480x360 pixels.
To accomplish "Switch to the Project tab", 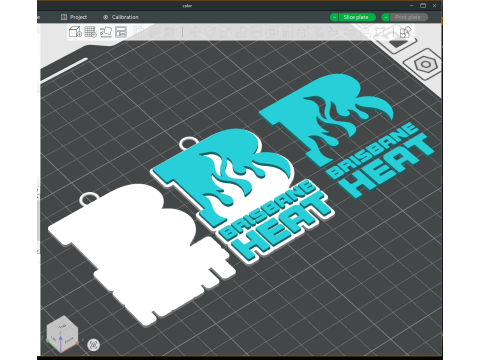I will pyautogui.click(x=74, y=17).
